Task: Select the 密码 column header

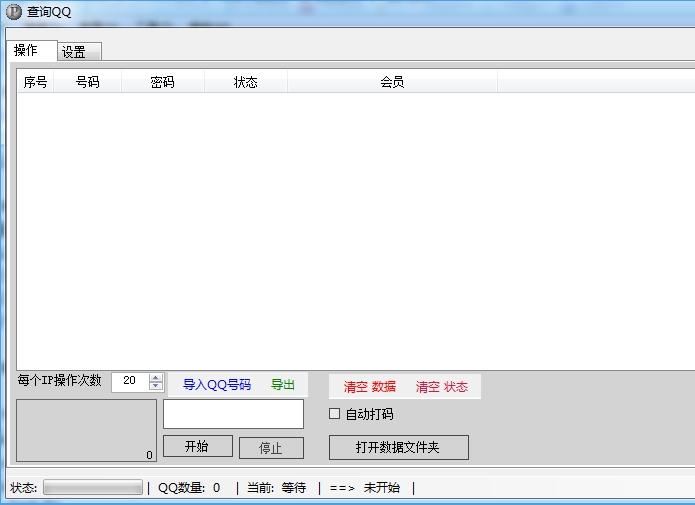Action: [x=162, y=82]
